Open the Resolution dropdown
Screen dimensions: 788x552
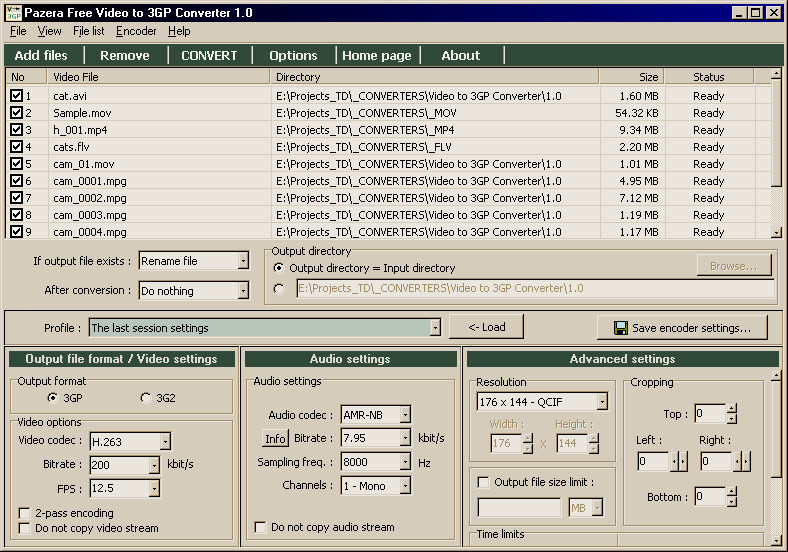[602, 402]
